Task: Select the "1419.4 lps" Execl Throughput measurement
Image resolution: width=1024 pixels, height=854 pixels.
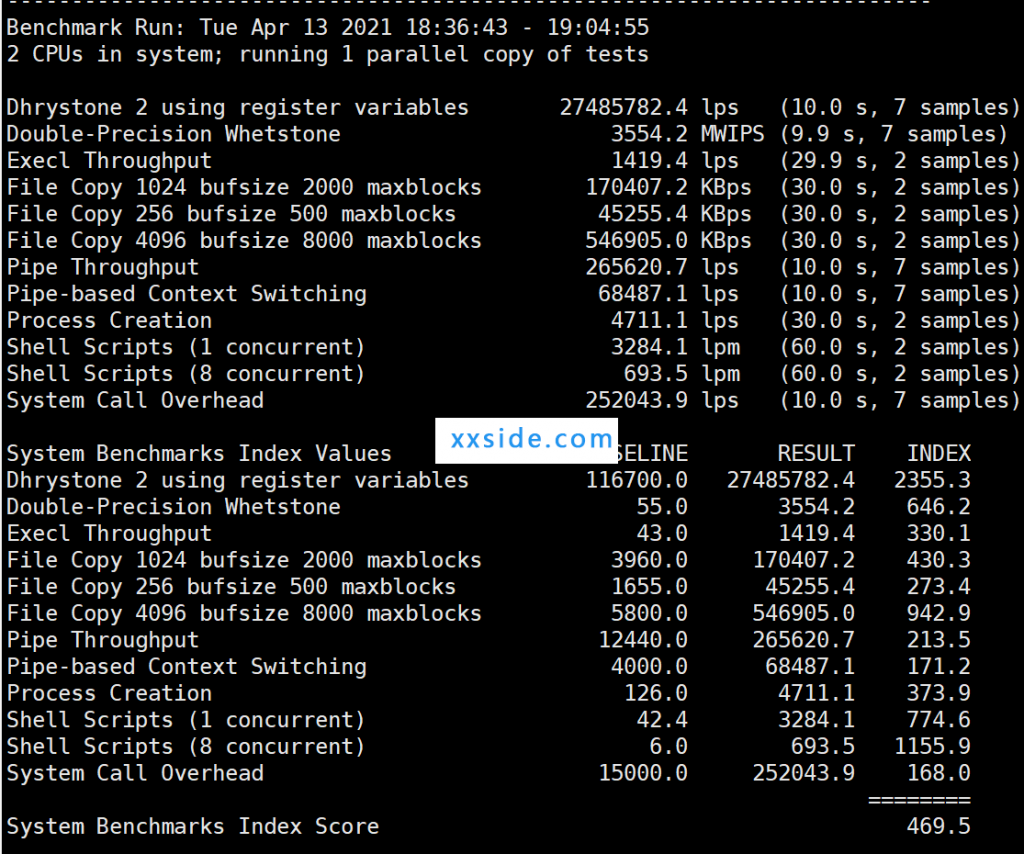Action: (675, 161)
